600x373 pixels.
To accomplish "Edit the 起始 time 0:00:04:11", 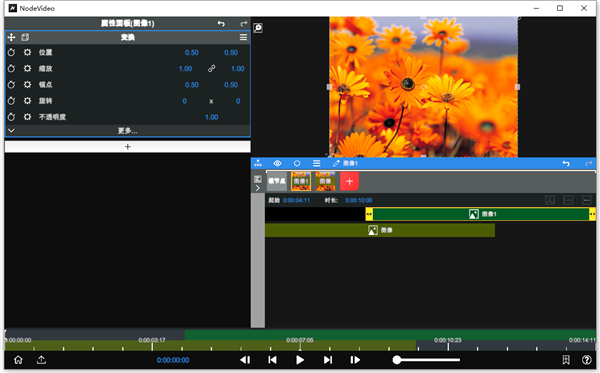I will pos(297,200).
